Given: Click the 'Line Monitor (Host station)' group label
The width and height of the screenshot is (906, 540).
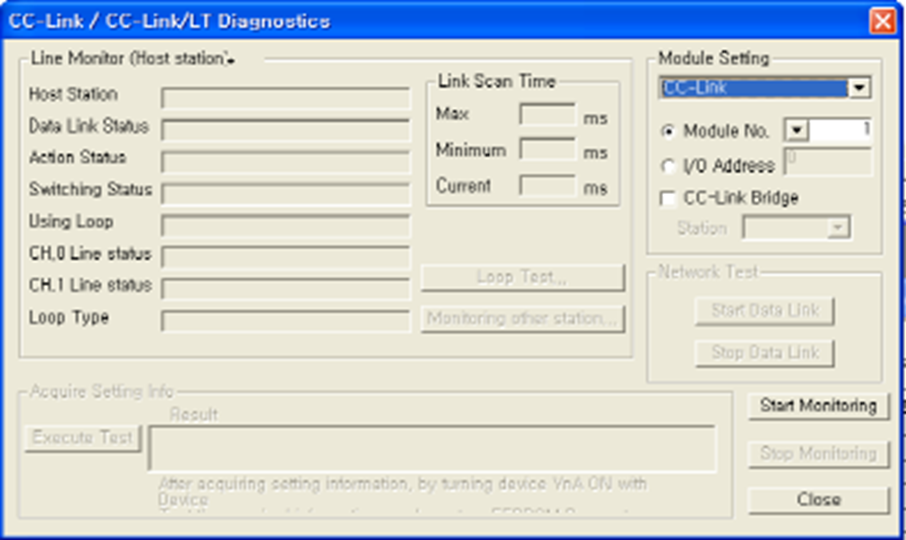Looking at the screenshot, I should click(132, 58).
